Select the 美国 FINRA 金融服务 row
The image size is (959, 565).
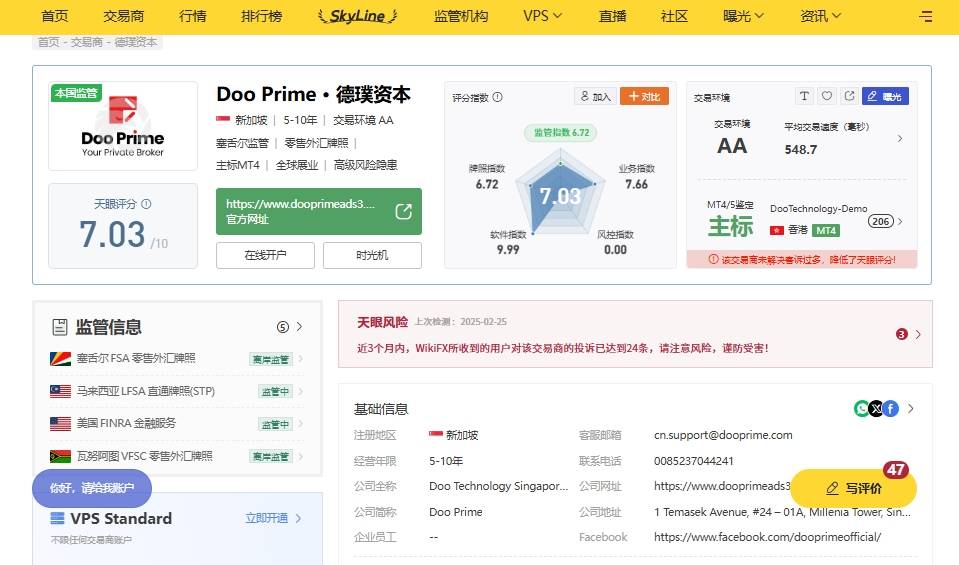(x=176, y=424)
